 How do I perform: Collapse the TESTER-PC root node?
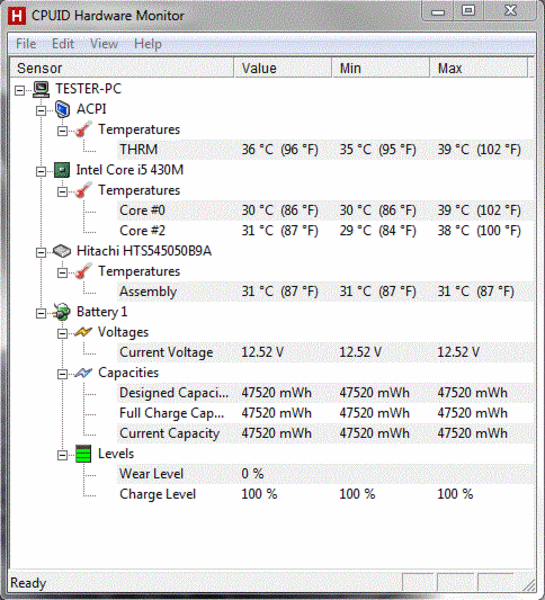20,90
